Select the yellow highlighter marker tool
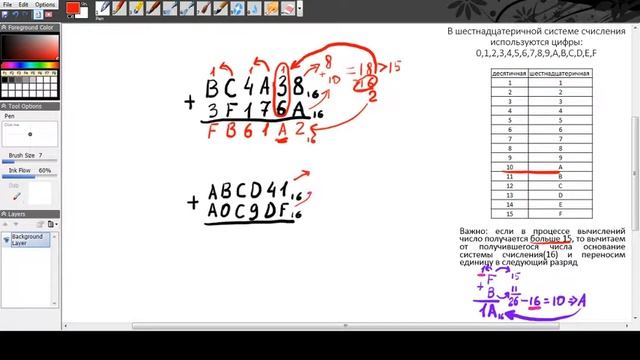640x360 pixels. tap(136, 9)
